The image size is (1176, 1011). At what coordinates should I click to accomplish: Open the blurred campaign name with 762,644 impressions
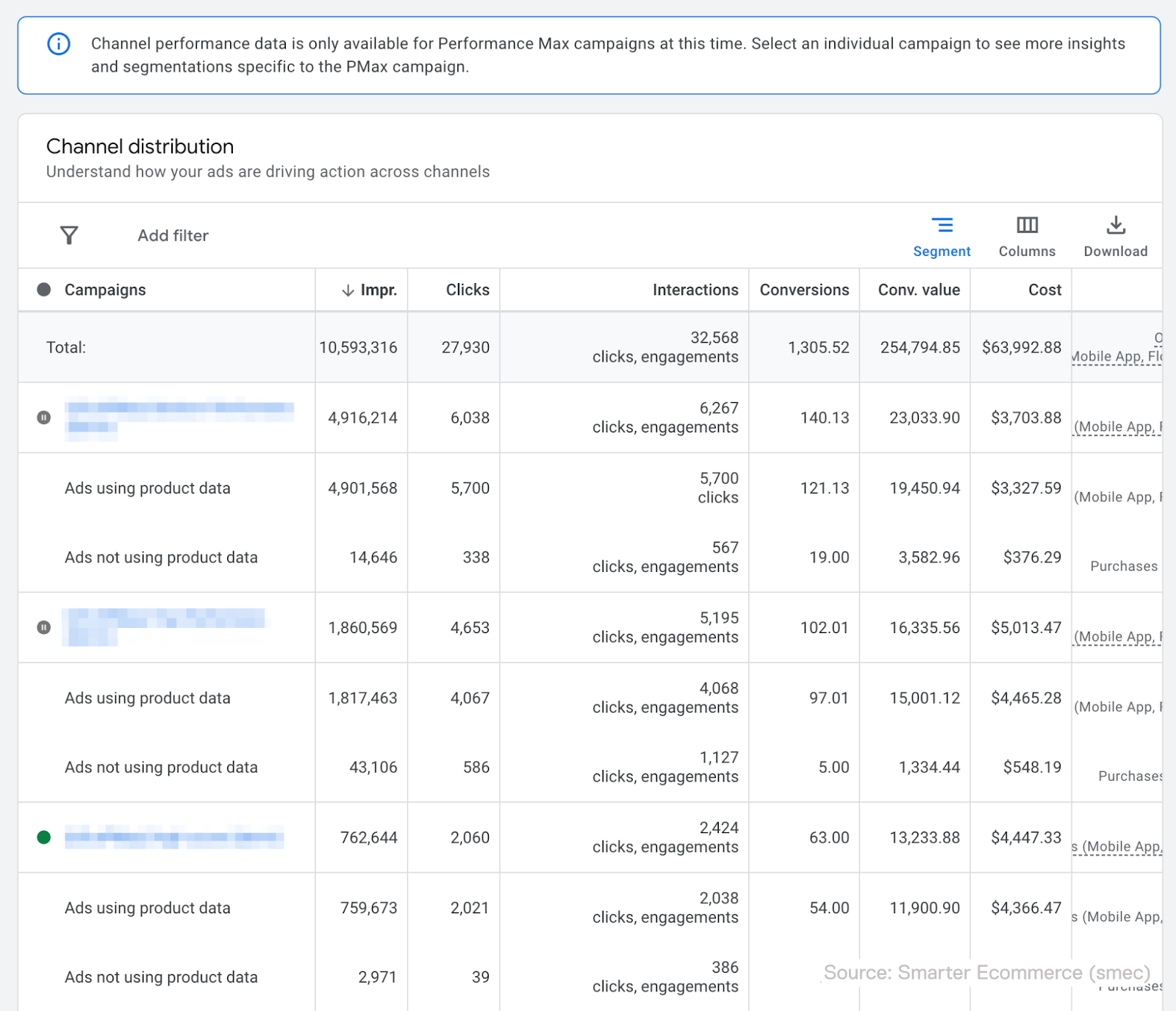[x=174, y=837]
